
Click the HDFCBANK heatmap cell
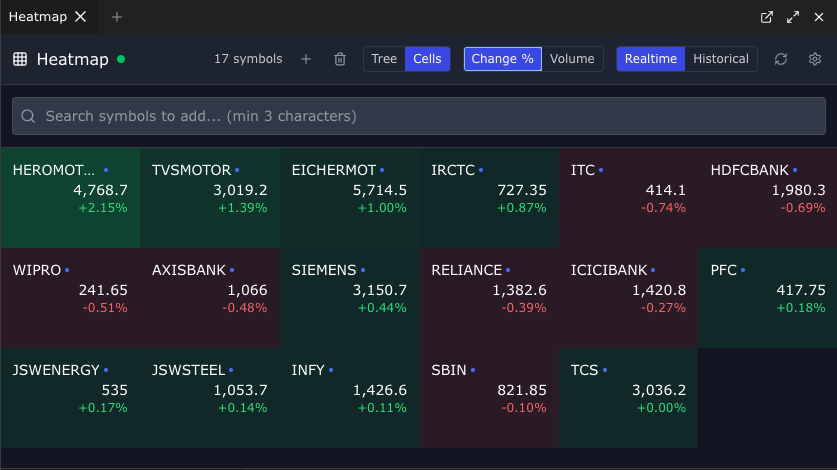[x=768, y=198]
